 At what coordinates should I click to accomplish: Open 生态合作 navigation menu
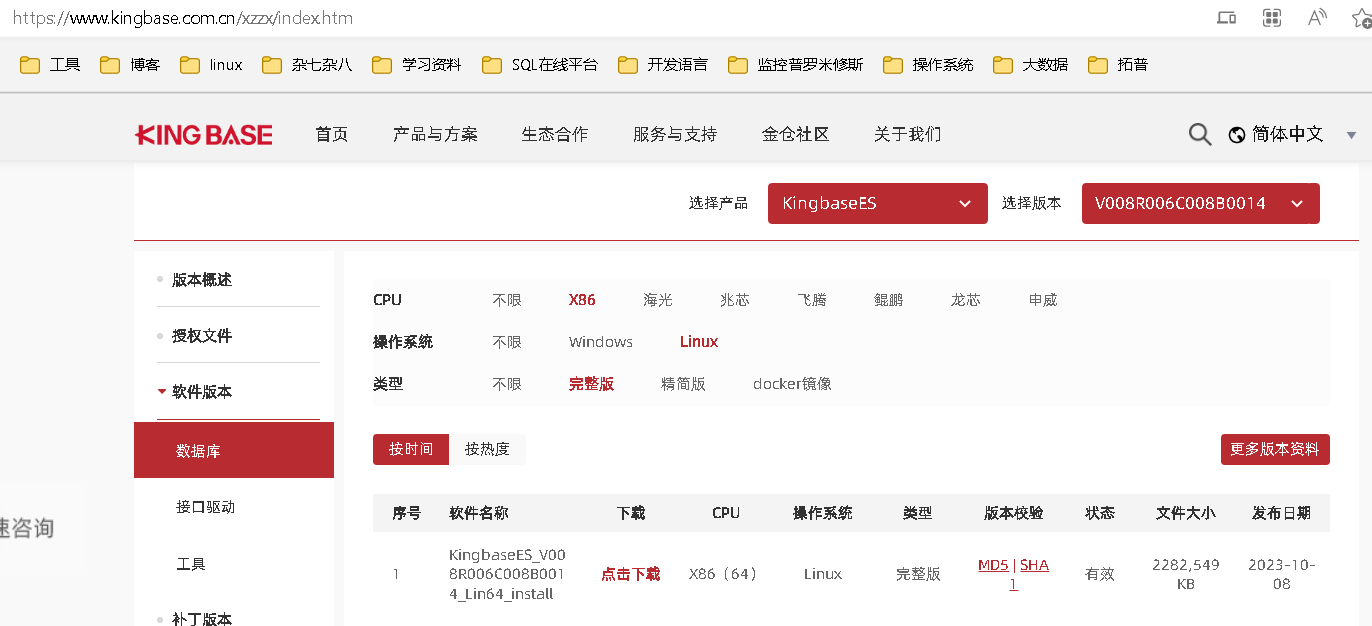pyautogui.click(x=555, y=134)
